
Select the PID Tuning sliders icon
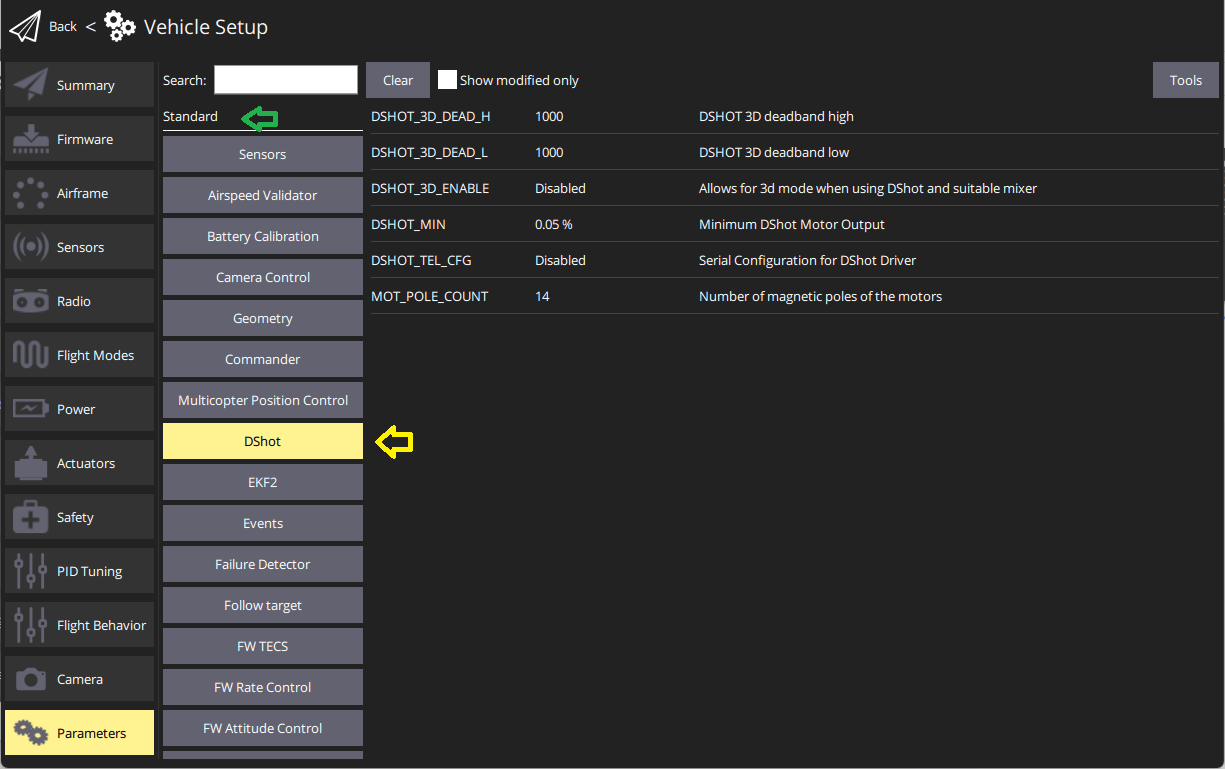pos(30,570)
